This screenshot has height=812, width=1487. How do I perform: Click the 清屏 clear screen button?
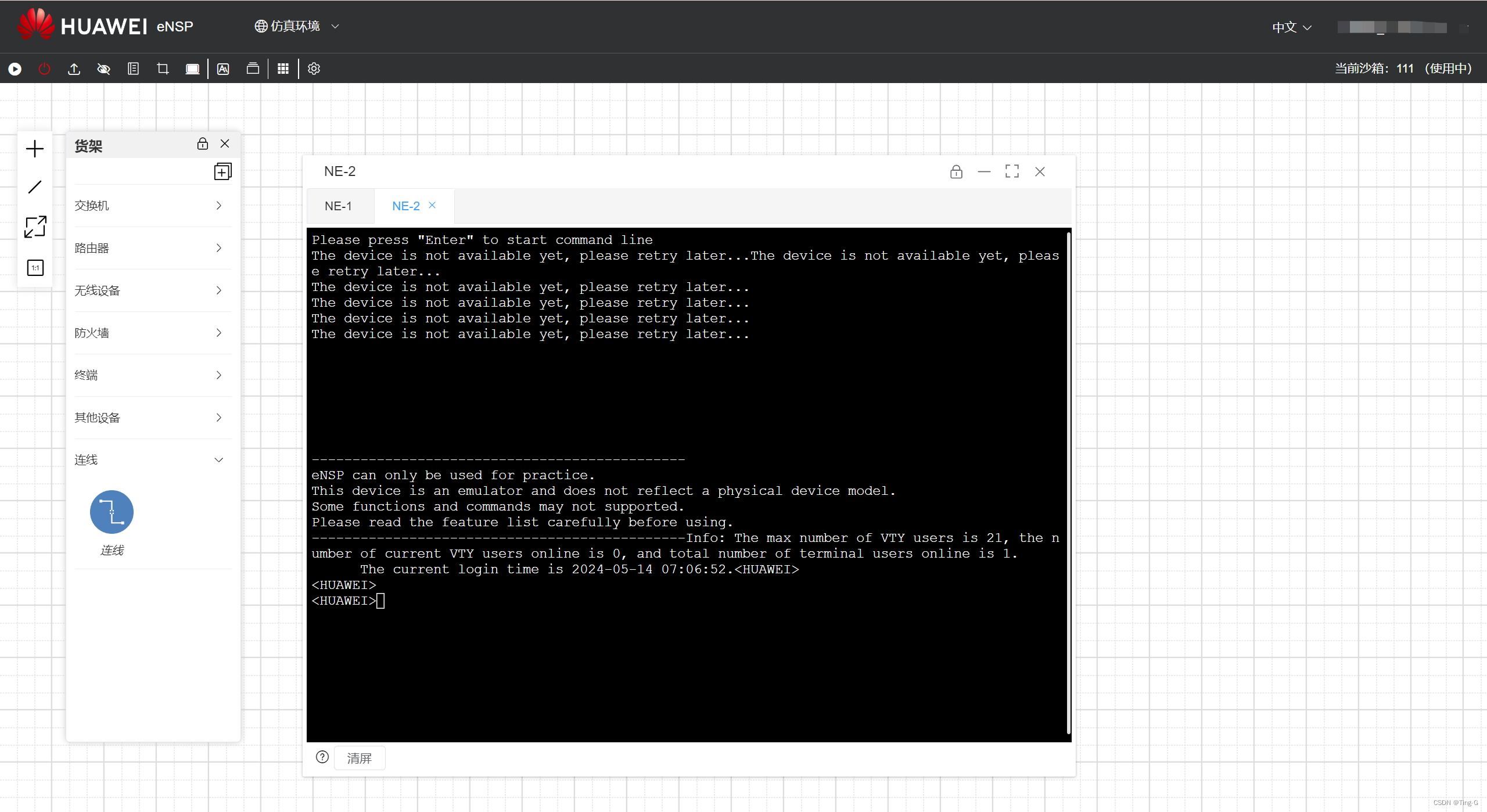tap(359, 759)
